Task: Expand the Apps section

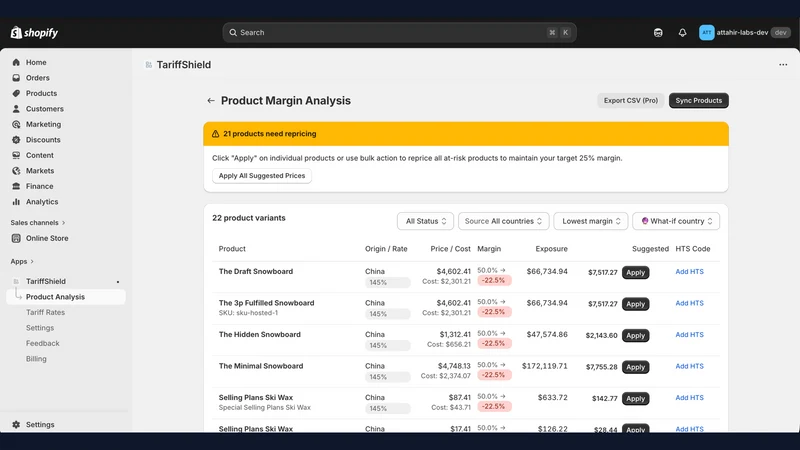Action: click(x=22, y=261)
